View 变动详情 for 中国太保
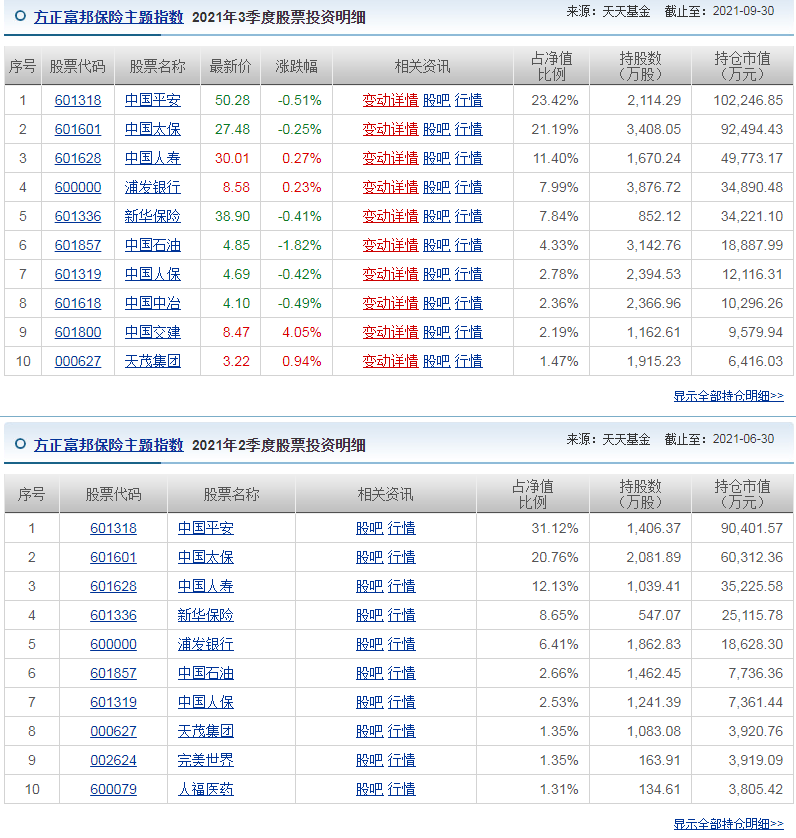Screen dimensions: 796x838 [390, 129]
